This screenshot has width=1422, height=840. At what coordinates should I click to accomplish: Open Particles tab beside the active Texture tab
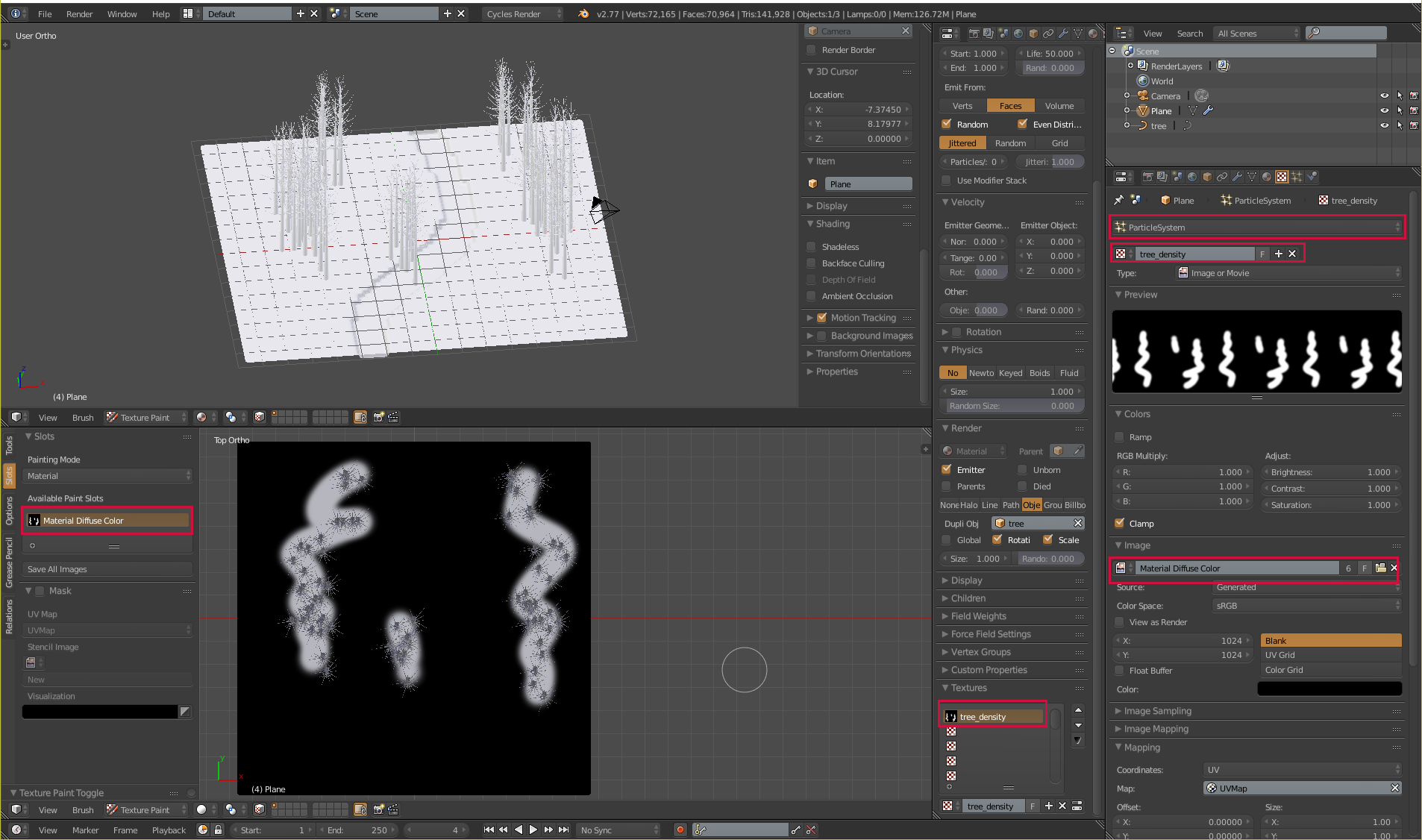point(1297,177)
